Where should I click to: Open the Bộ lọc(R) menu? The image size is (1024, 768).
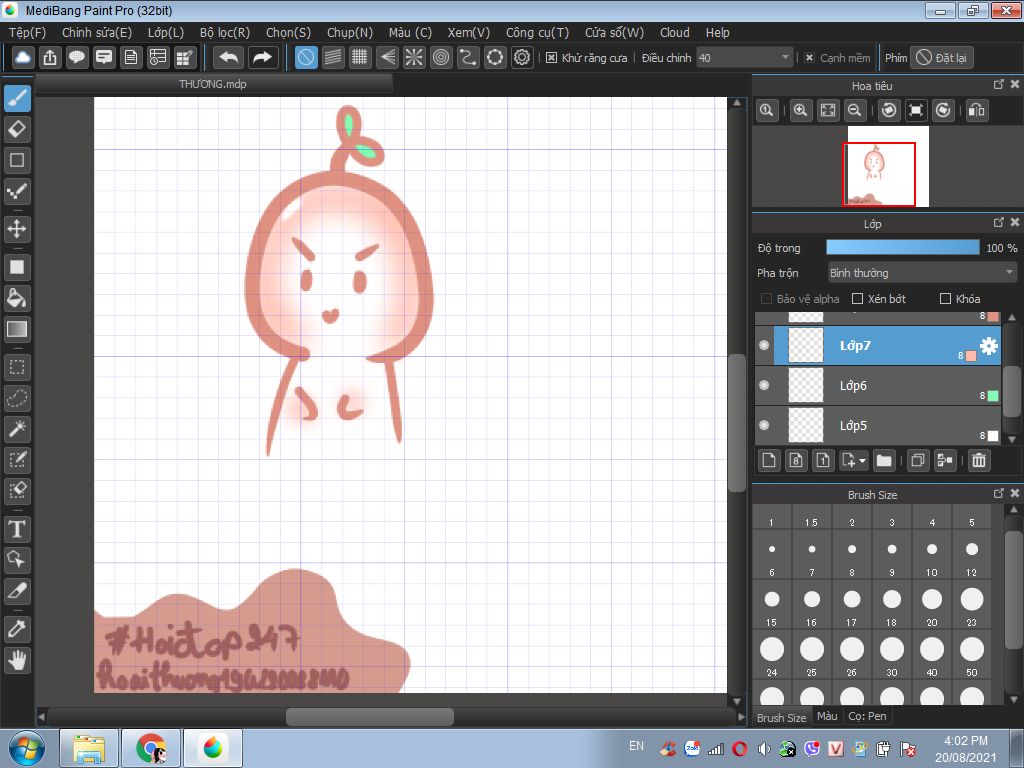tap(224, 33)
